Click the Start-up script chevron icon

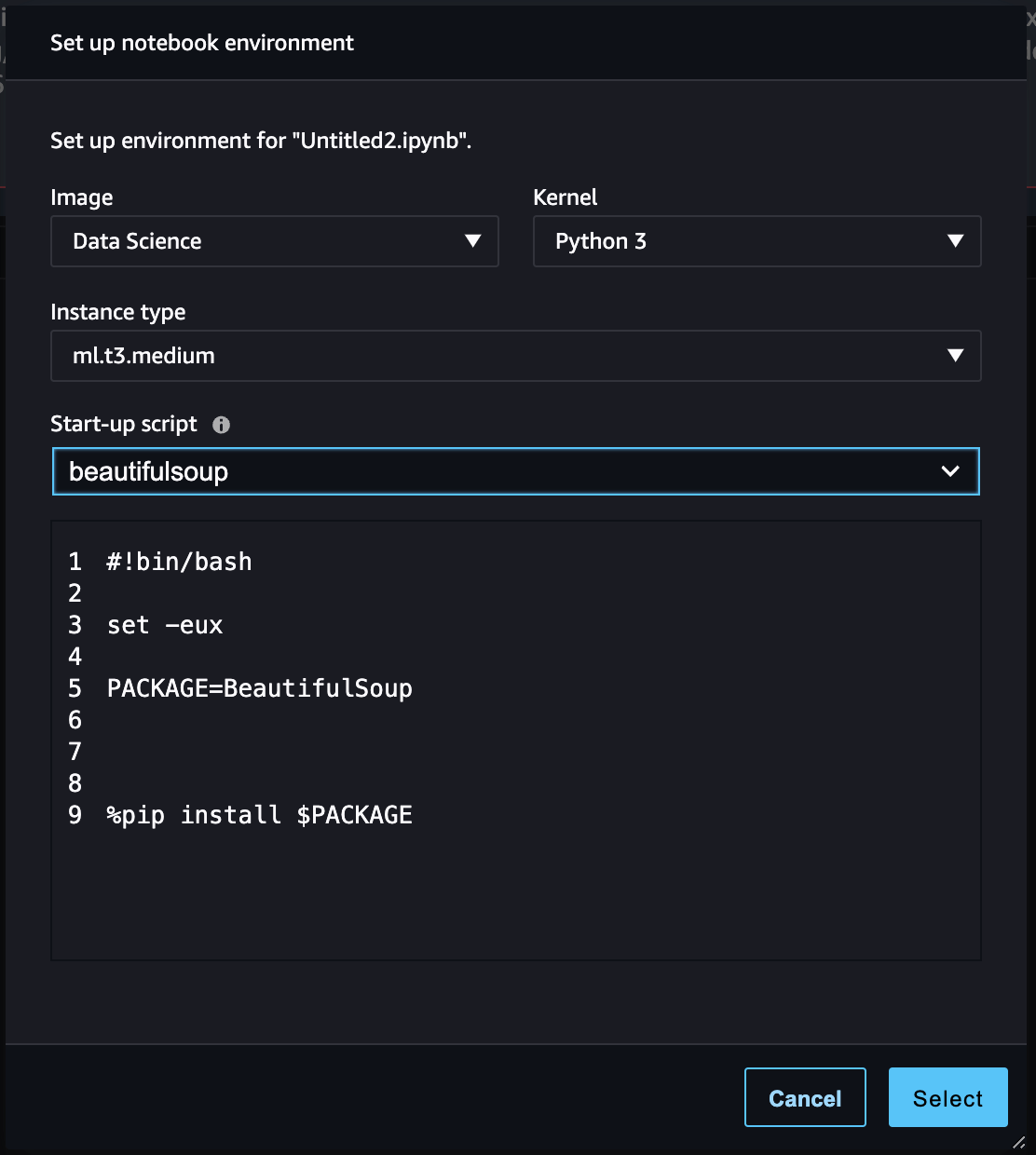(950, 471)
